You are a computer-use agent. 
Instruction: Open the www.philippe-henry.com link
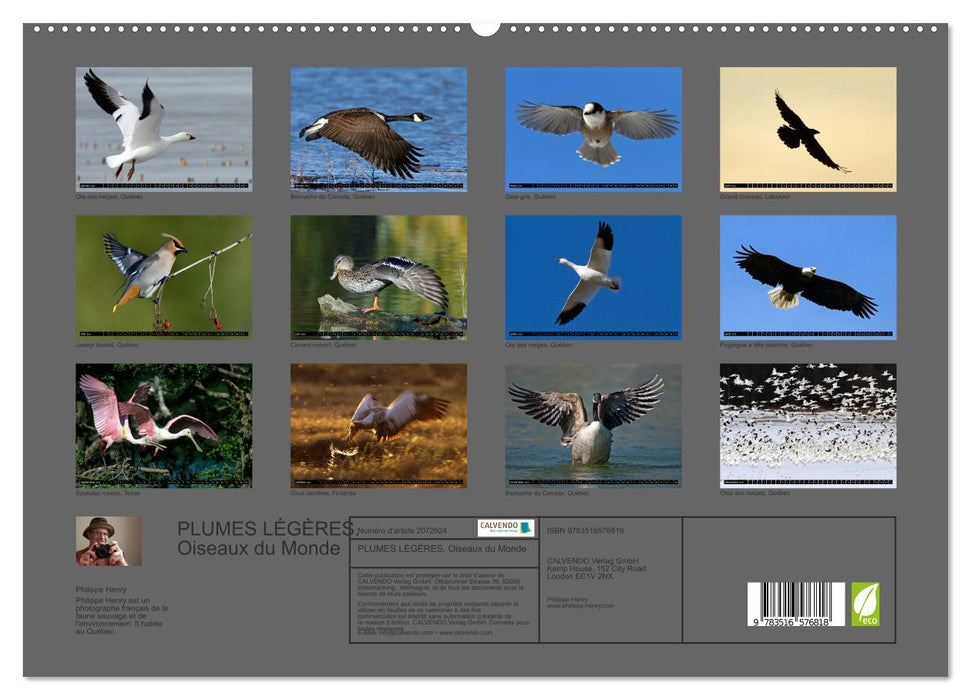tap(580, 605)
